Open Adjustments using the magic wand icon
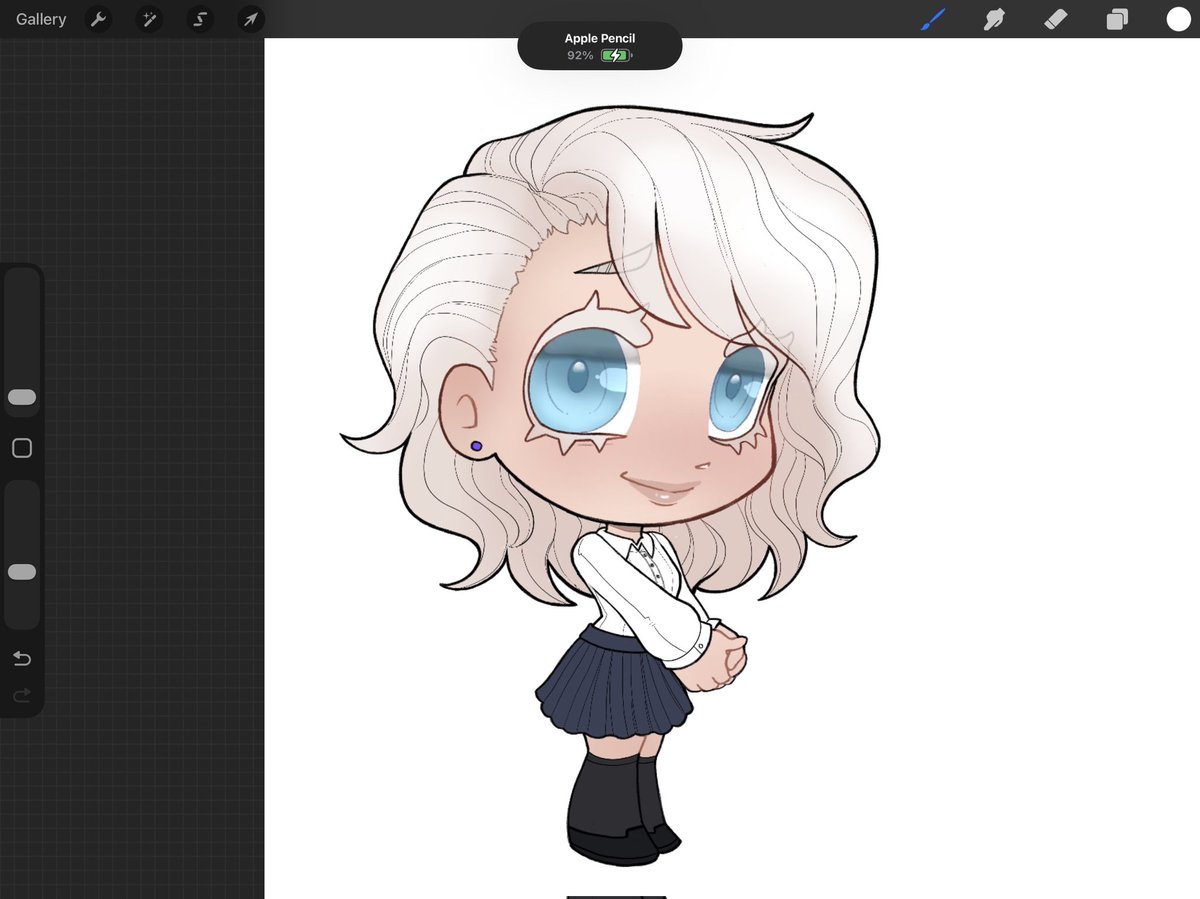 [148, 19]
